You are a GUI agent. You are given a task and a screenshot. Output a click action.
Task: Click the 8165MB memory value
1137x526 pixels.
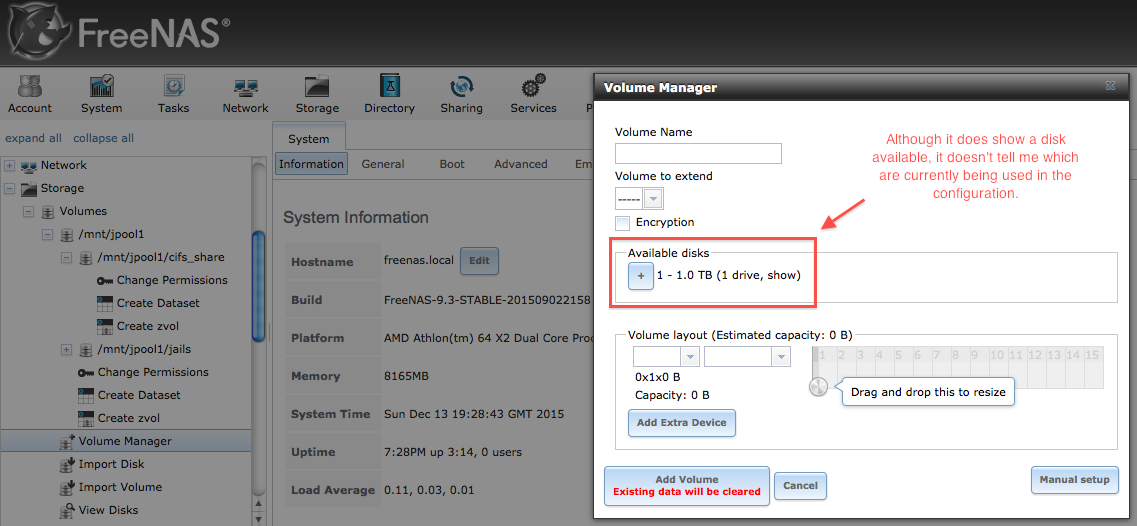coord(407,376)
